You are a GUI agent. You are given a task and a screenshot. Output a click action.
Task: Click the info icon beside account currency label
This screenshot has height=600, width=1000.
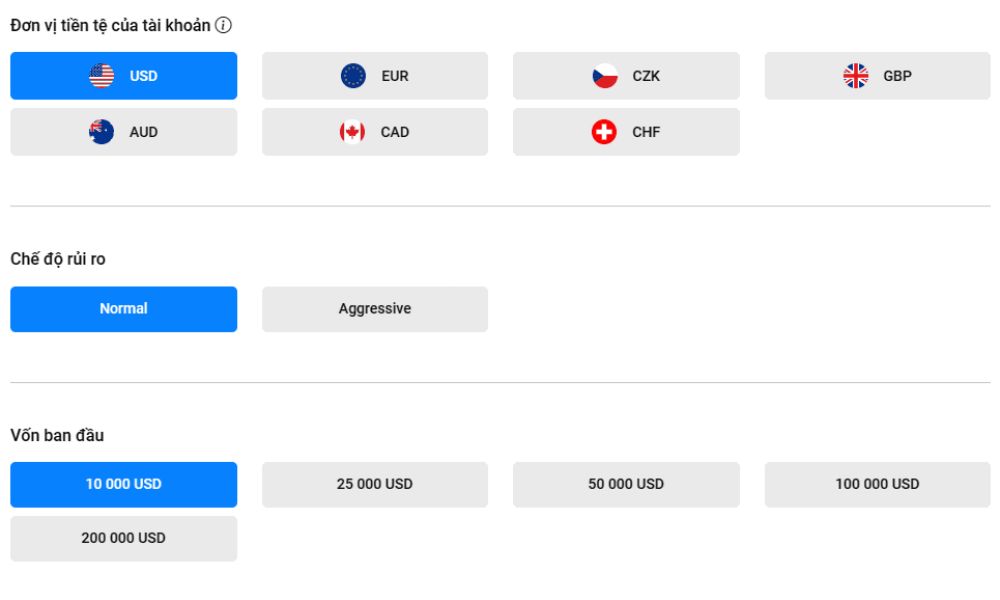224,26
